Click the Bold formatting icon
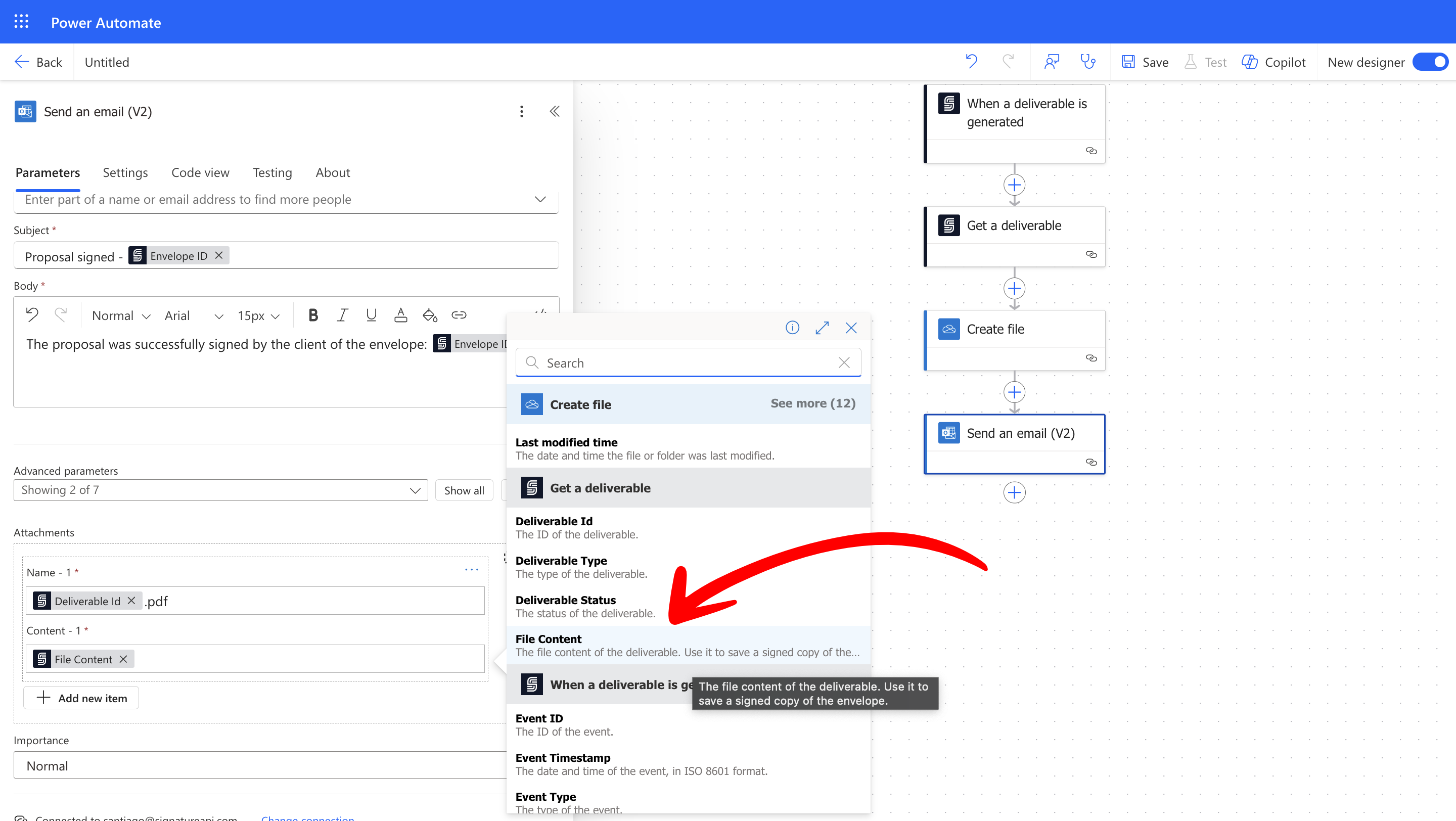 pos(312,315)
